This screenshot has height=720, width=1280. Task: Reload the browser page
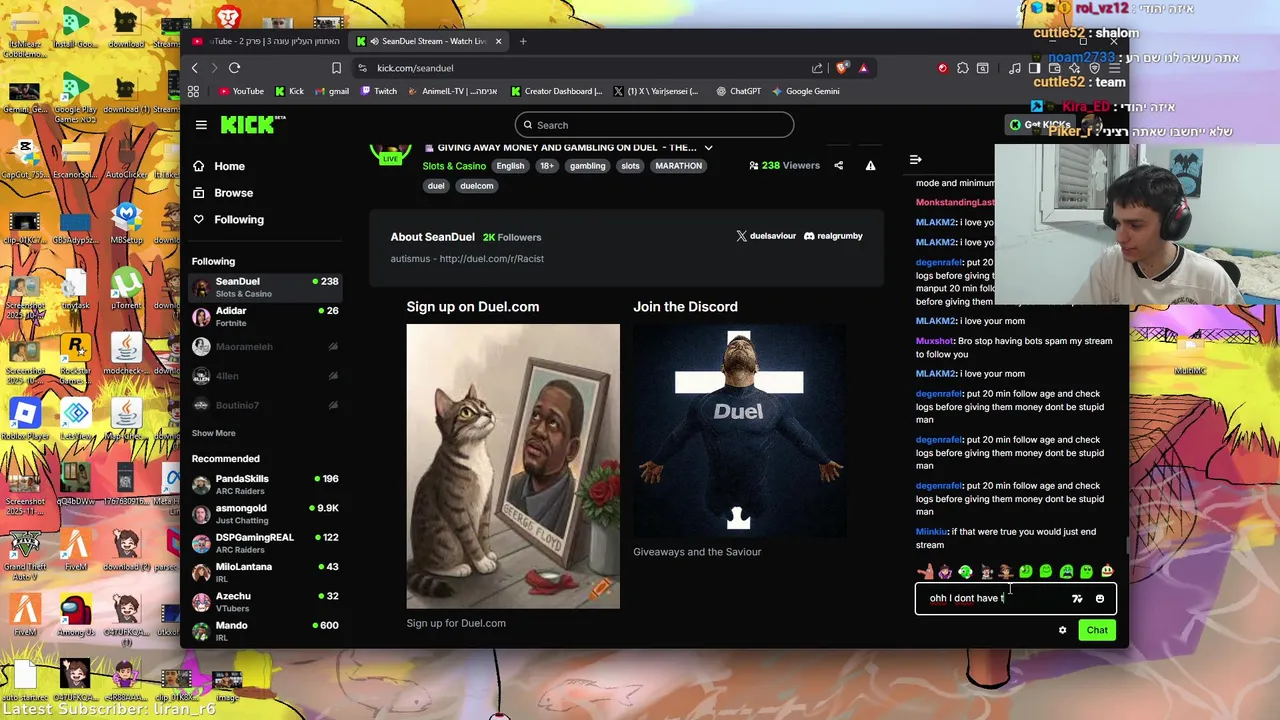(x=234, y=68)
